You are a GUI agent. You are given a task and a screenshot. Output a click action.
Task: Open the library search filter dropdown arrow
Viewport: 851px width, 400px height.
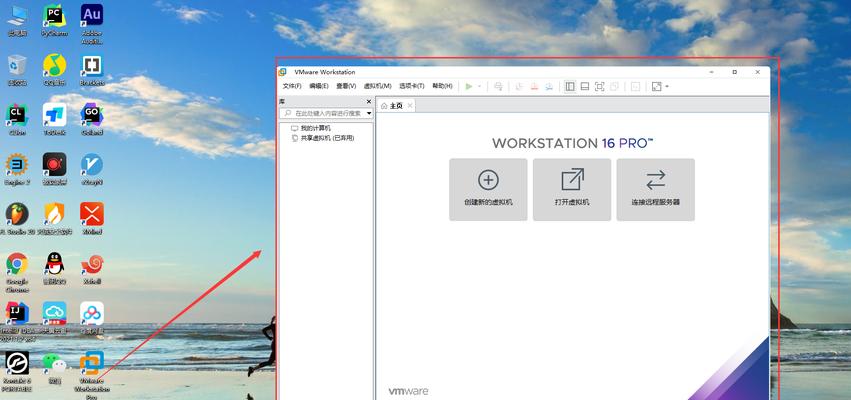[x=370, y=113]
